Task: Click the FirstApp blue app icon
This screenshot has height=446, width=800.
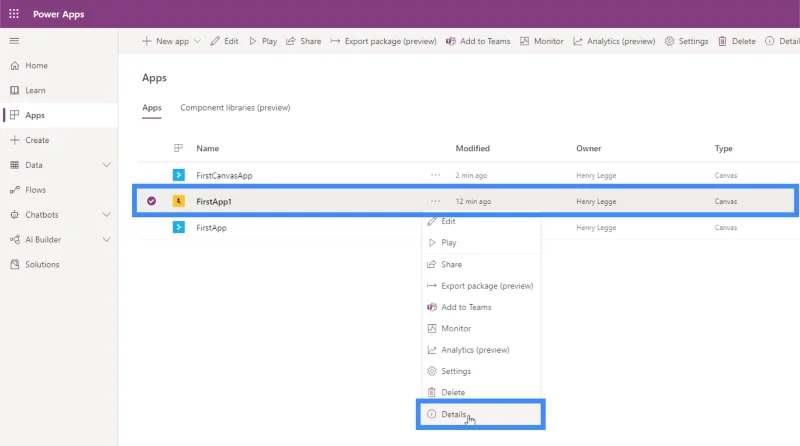Action: pyautogui.click(x=179, y=227)
